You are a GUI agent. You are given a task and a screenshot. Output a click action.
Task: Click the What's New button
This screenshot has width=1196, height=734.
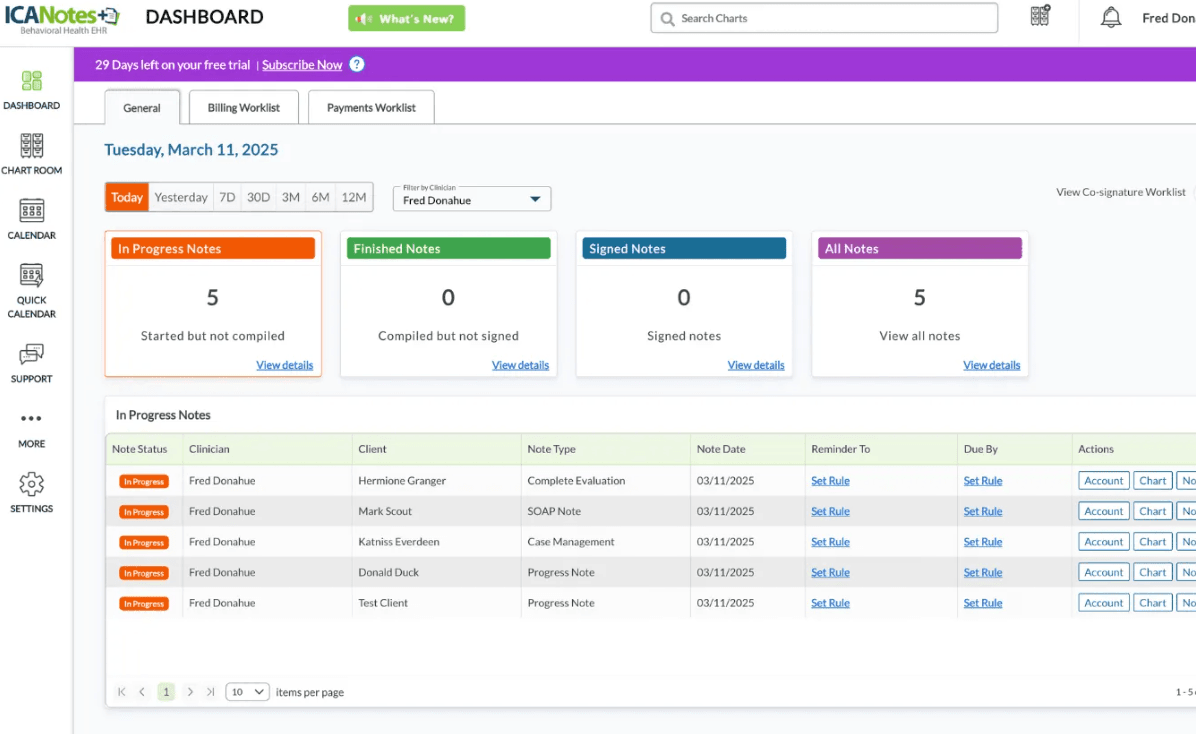pyautogui.click(x=406, y=19)
